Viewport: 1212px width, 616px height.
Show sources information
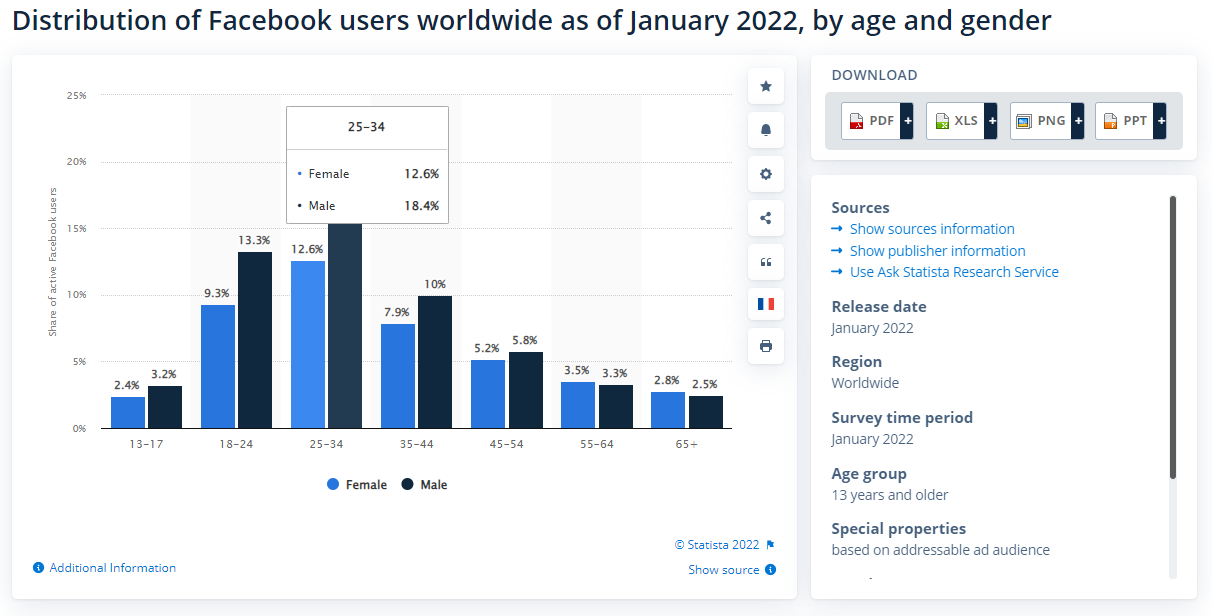click(x=931, y=229)
